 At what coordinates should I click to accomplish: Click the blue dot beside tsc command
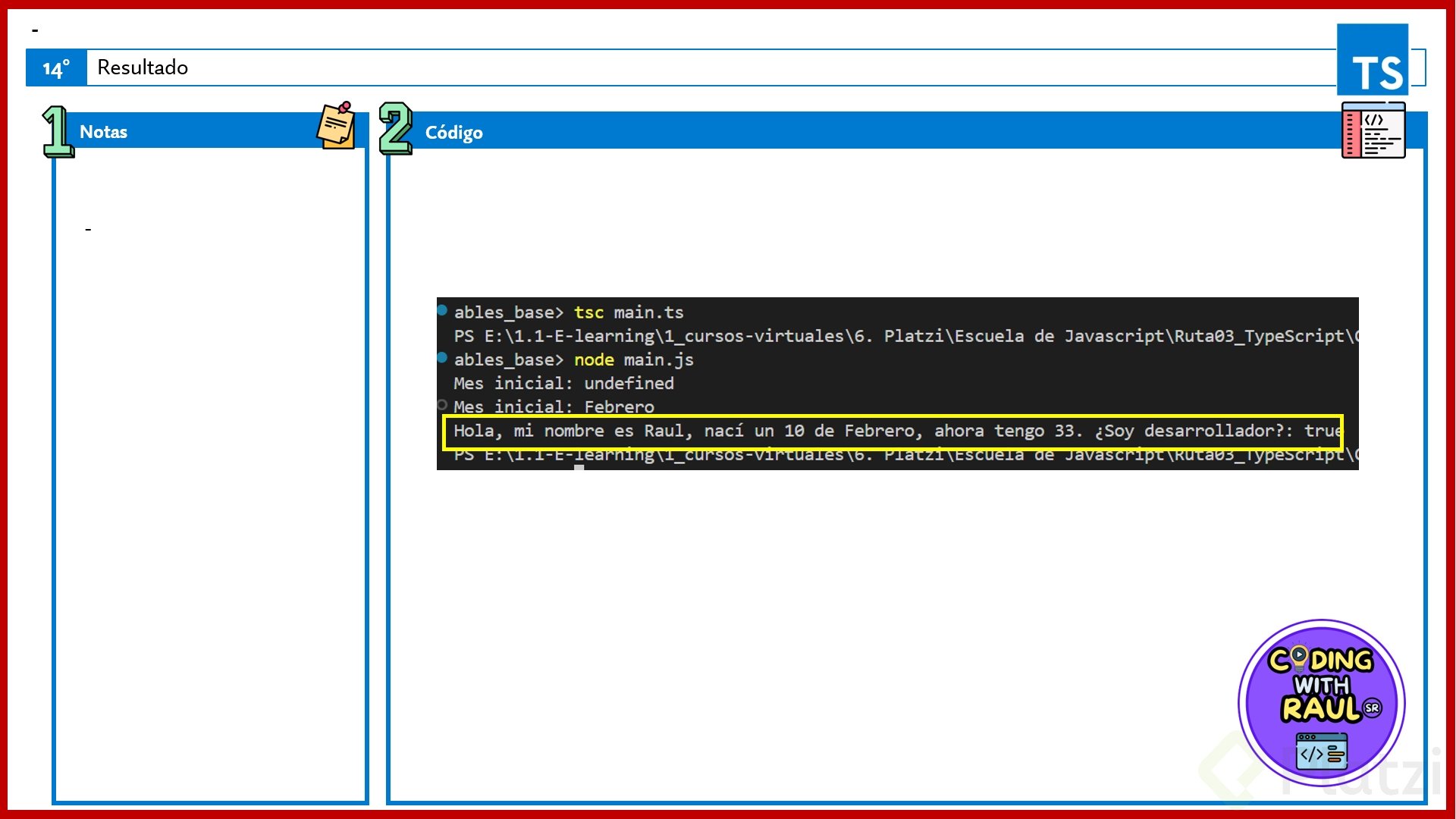pos(442,309)
